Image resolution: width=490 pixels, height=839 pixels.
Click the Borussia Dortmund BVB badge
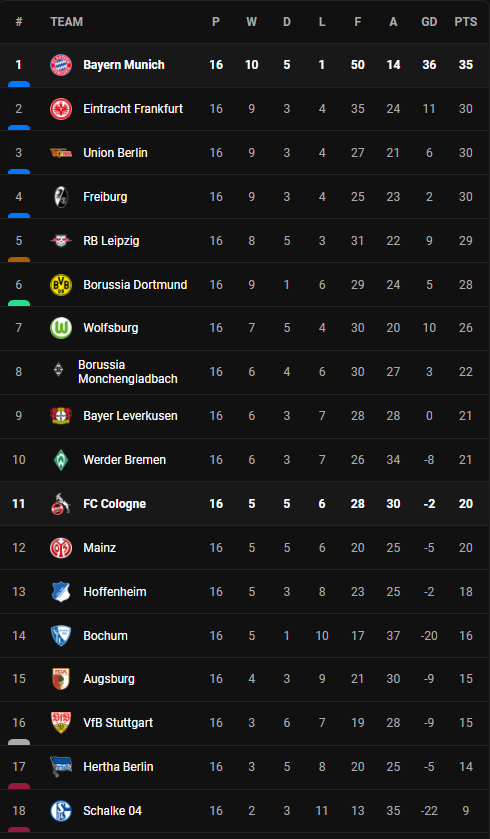[x=61, y=285]
